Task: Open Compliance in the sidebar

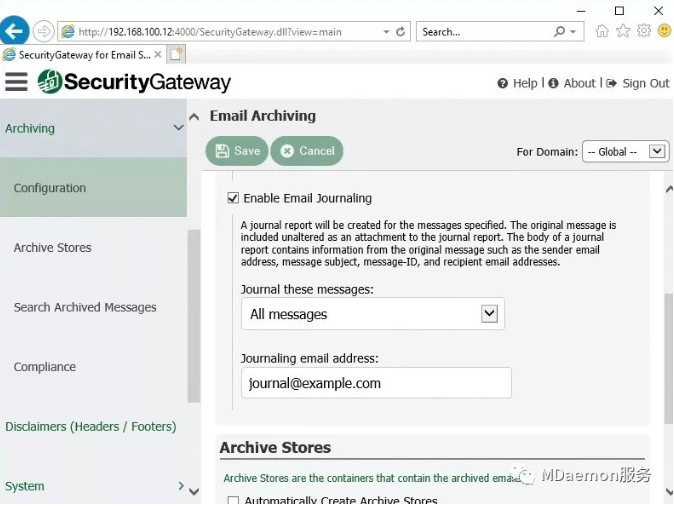Action: 45,367
